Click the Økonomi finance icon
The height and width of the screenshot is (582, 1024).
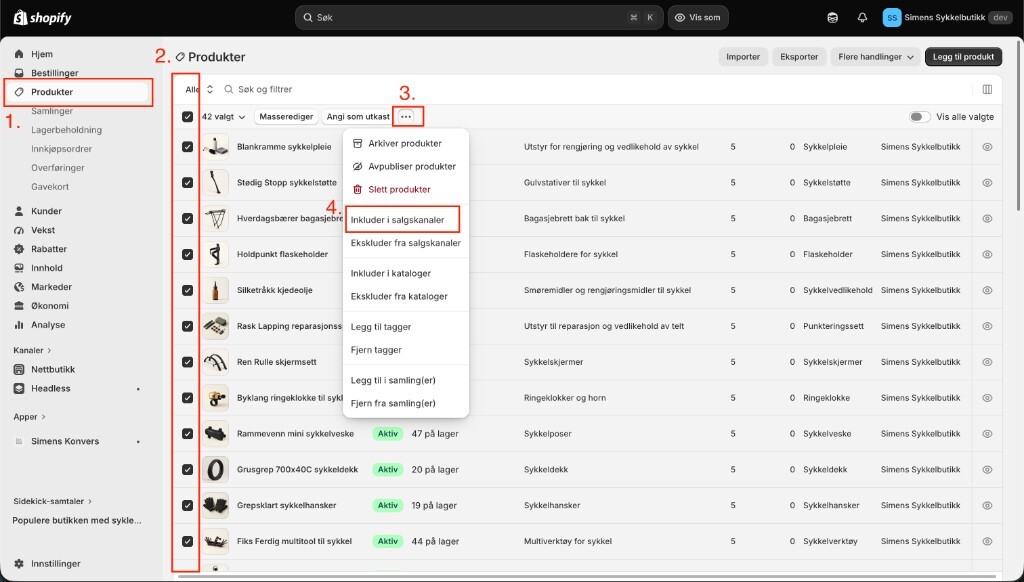click(19, 306)
